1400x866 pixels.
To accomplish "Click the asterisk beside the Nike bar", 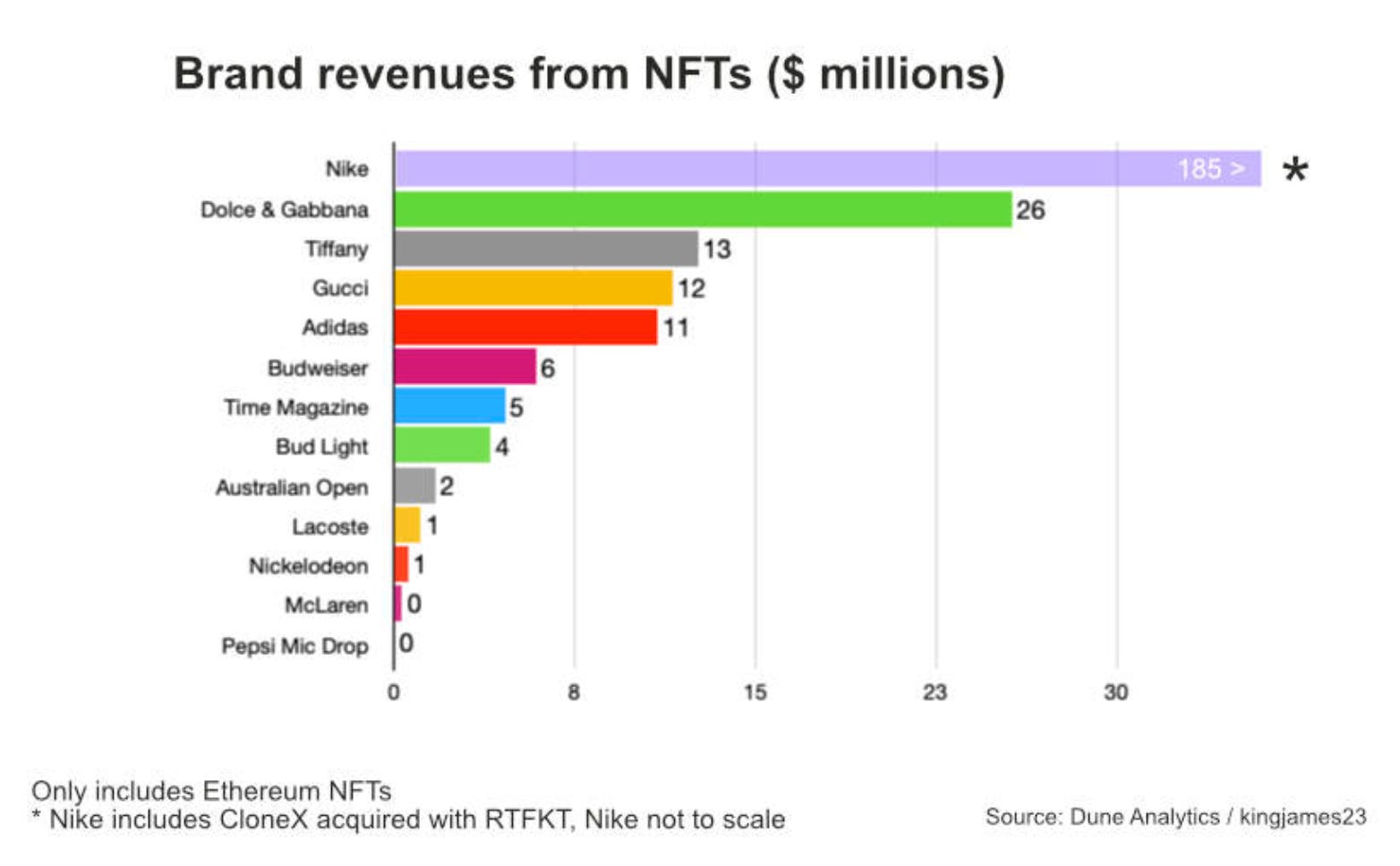I will pyautogui.click(x=1295, y=170).
